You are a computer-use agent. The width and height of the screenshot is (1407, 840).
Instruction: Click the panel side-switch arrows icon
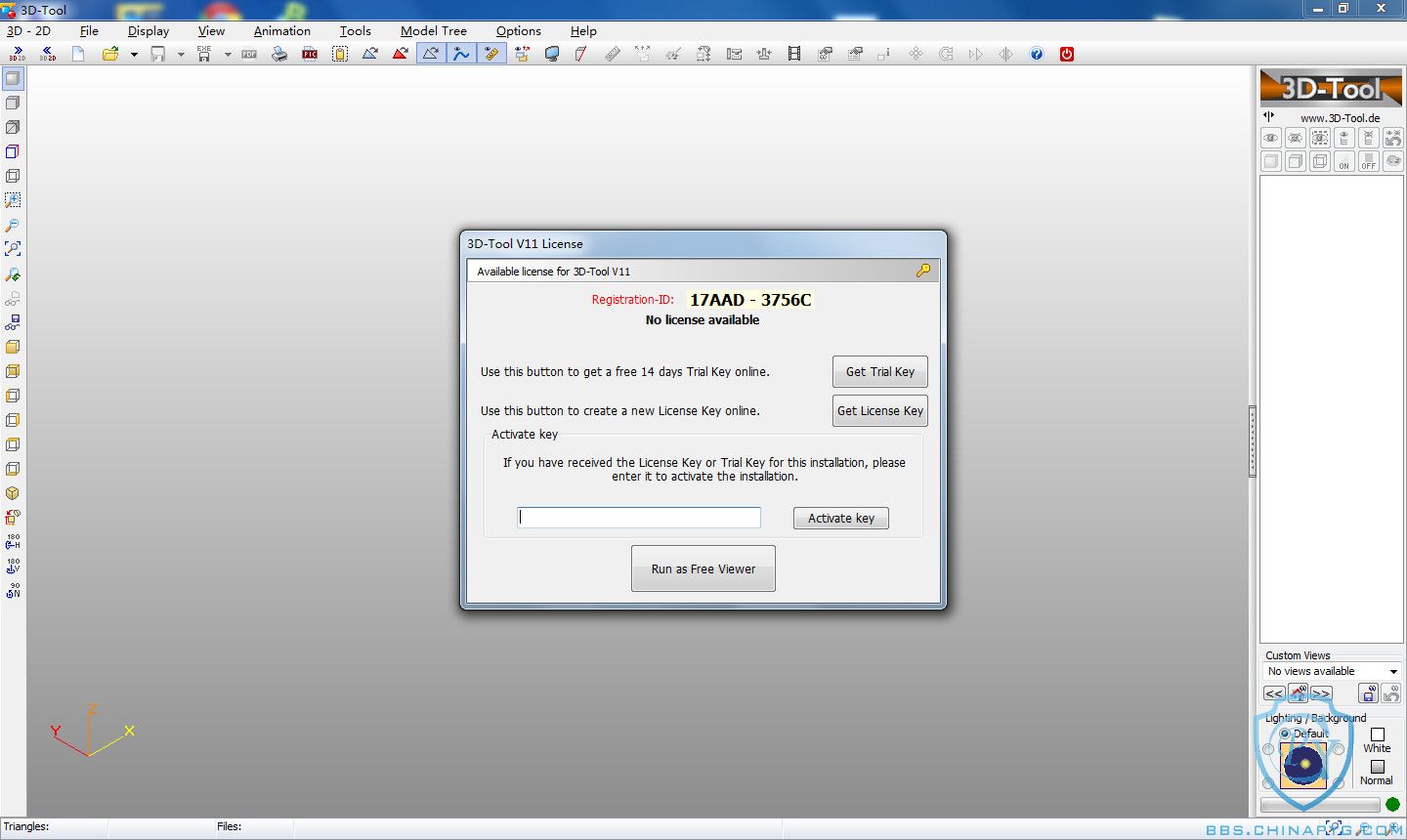point(1269,116)
